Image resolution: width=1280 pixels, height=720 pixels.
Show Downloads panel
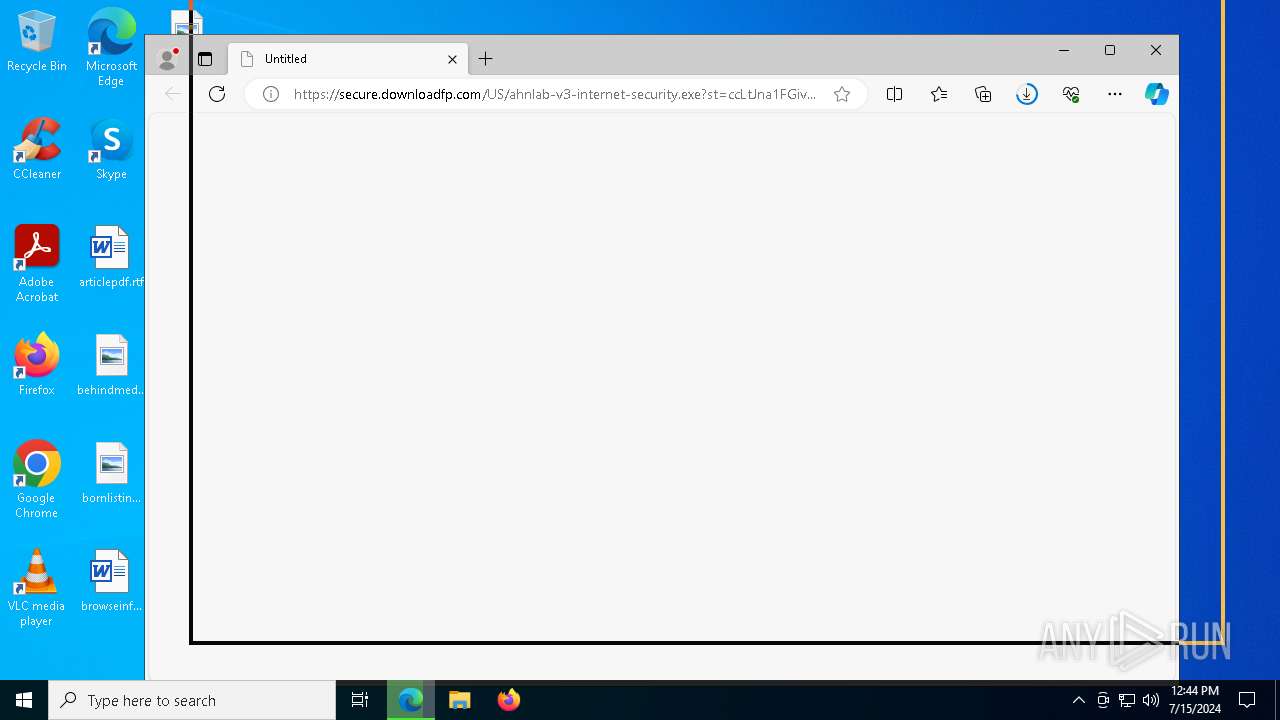tap(1027, 94)
